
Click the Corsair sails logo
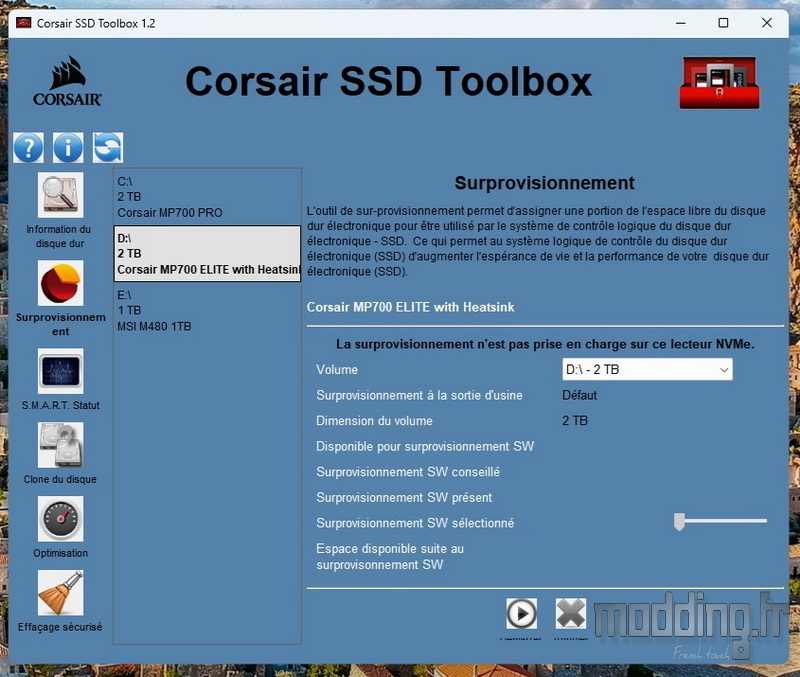pyautogui.click(x=67, y=81)
